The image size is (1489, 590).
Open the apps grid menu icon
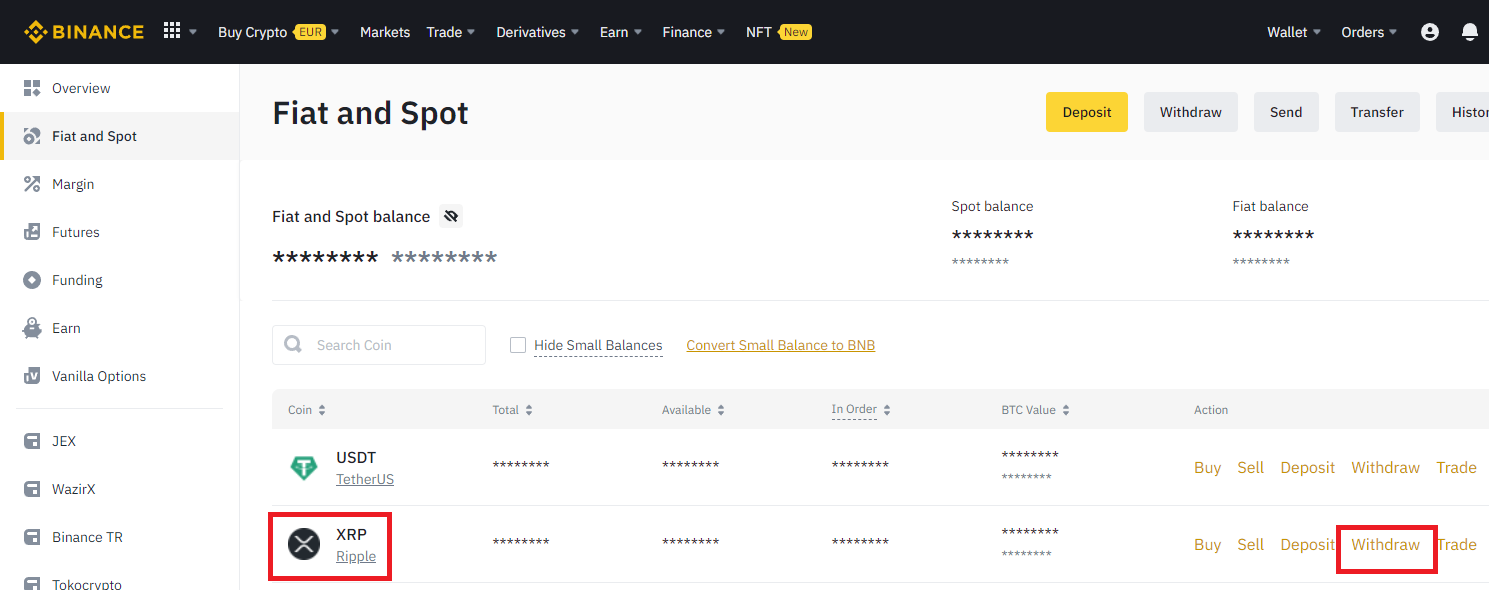(x=172, y=31)
